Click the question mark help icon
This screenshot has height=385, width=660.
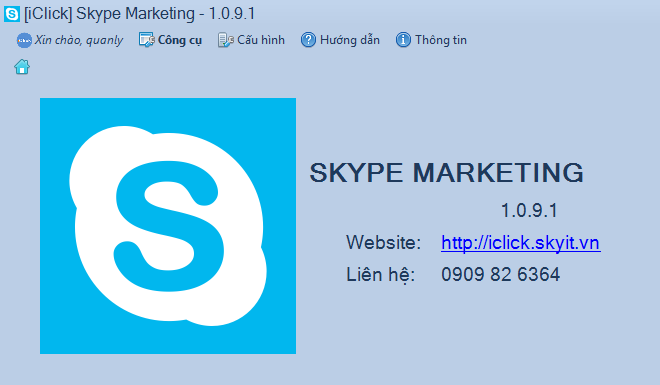tap(308, 40)
